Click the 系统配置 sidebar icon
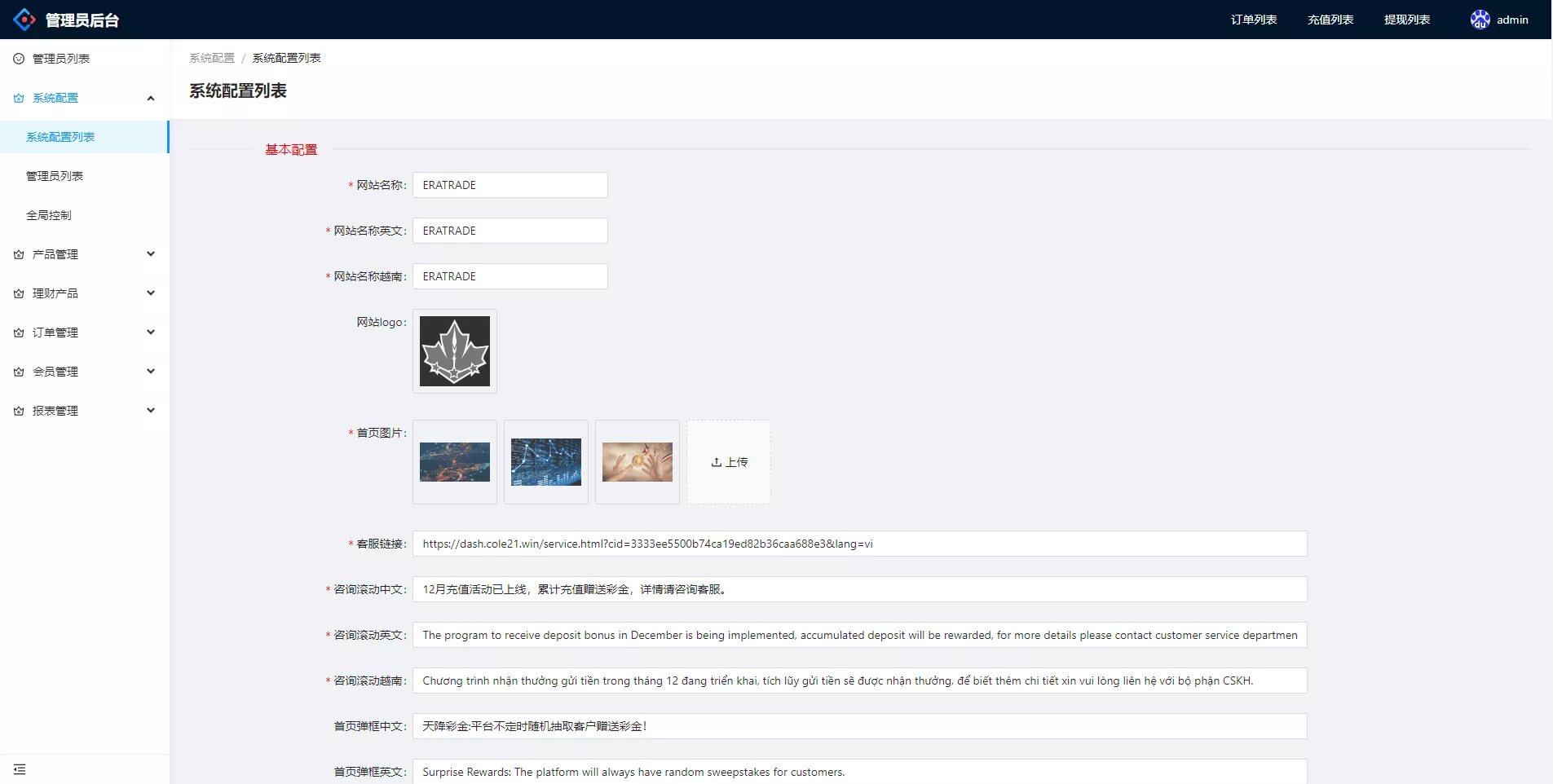Image resolution: width=1553 pixels, height=784 pixels. pos(17,97)
